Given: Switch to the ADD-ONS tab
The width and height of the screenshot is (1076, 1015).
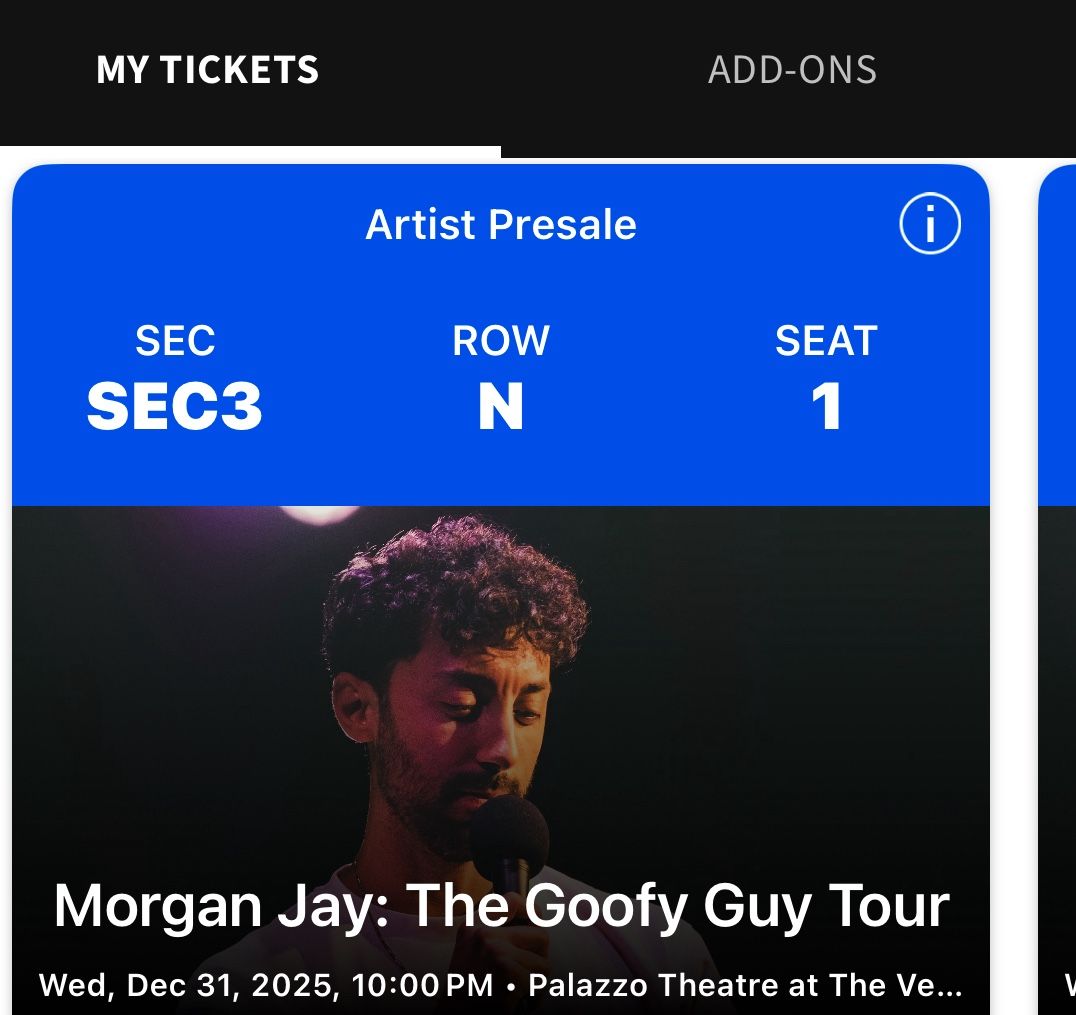Looking at the screenshot, I should pyautogui.click(x=792, y=69).
